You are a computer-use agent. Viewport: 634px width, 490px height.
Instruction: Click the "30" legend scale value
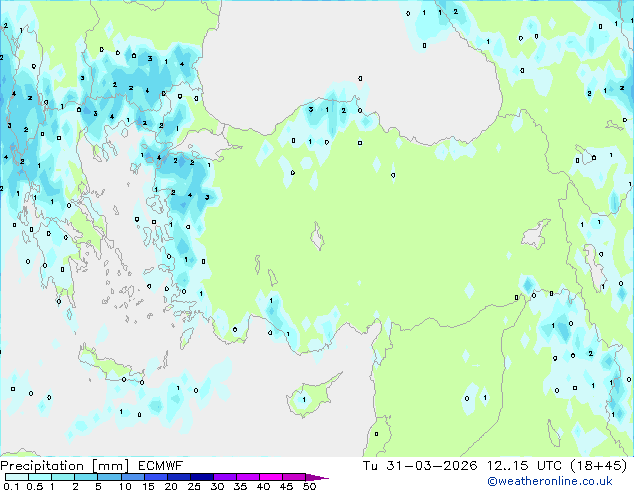point(217,486)
